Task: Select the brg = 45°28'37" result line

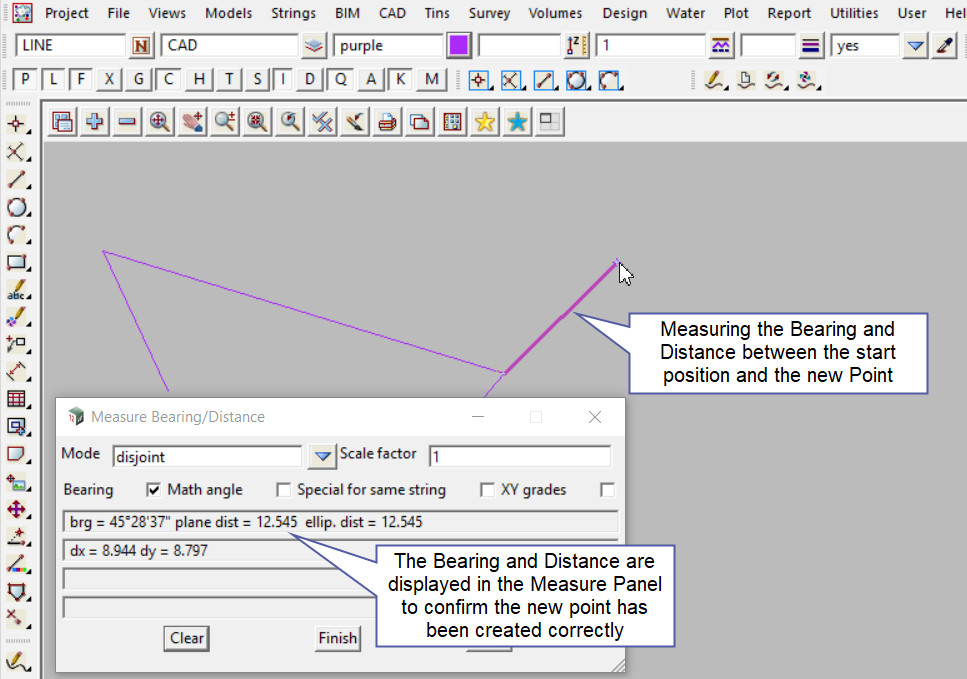Action: pyautogui.click(x=340, y=522)
